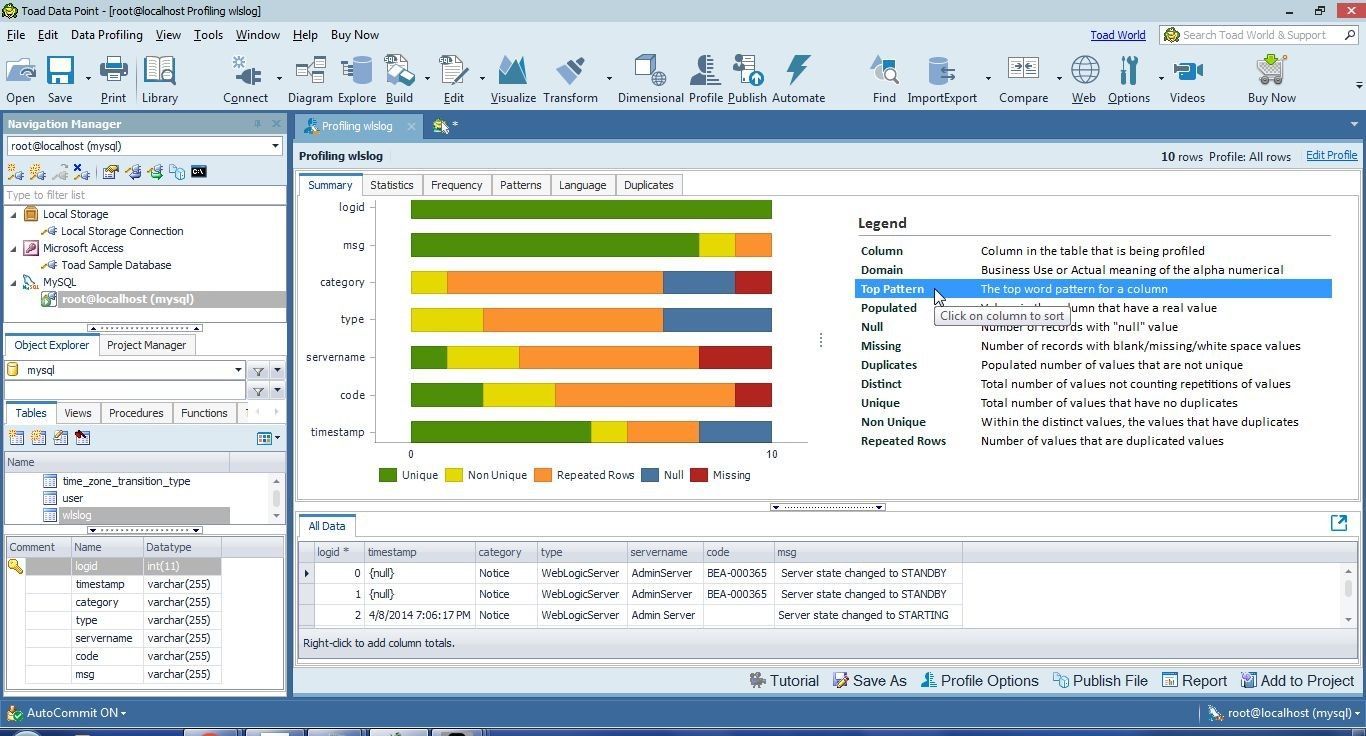This screenshot has width=1366, height=736.
Task: Click the Buy Now cart icon
Action: tap(1271, 71)
